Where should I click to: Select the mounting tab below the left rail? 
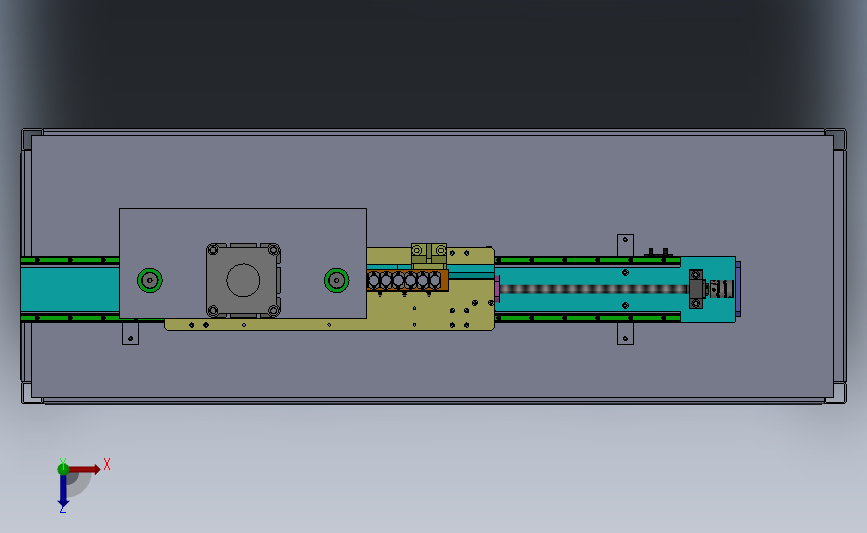[130, 333]
